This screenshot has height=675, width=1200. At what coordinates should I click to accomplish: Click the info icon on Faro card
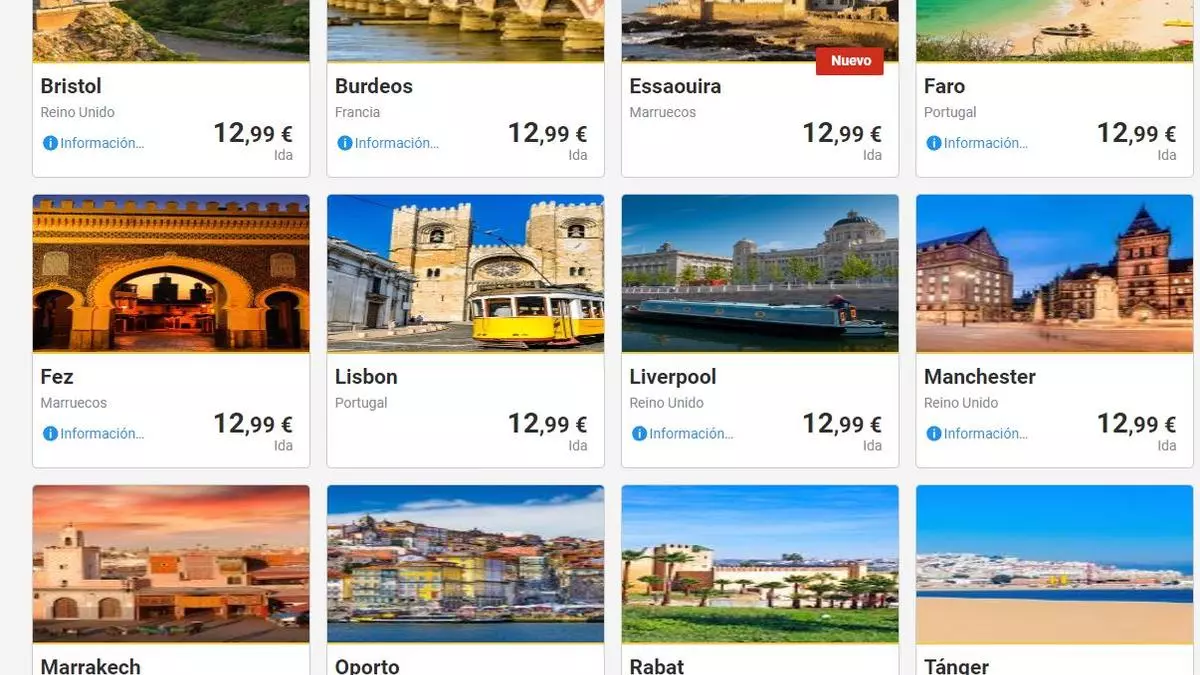[x=934, y=143]
